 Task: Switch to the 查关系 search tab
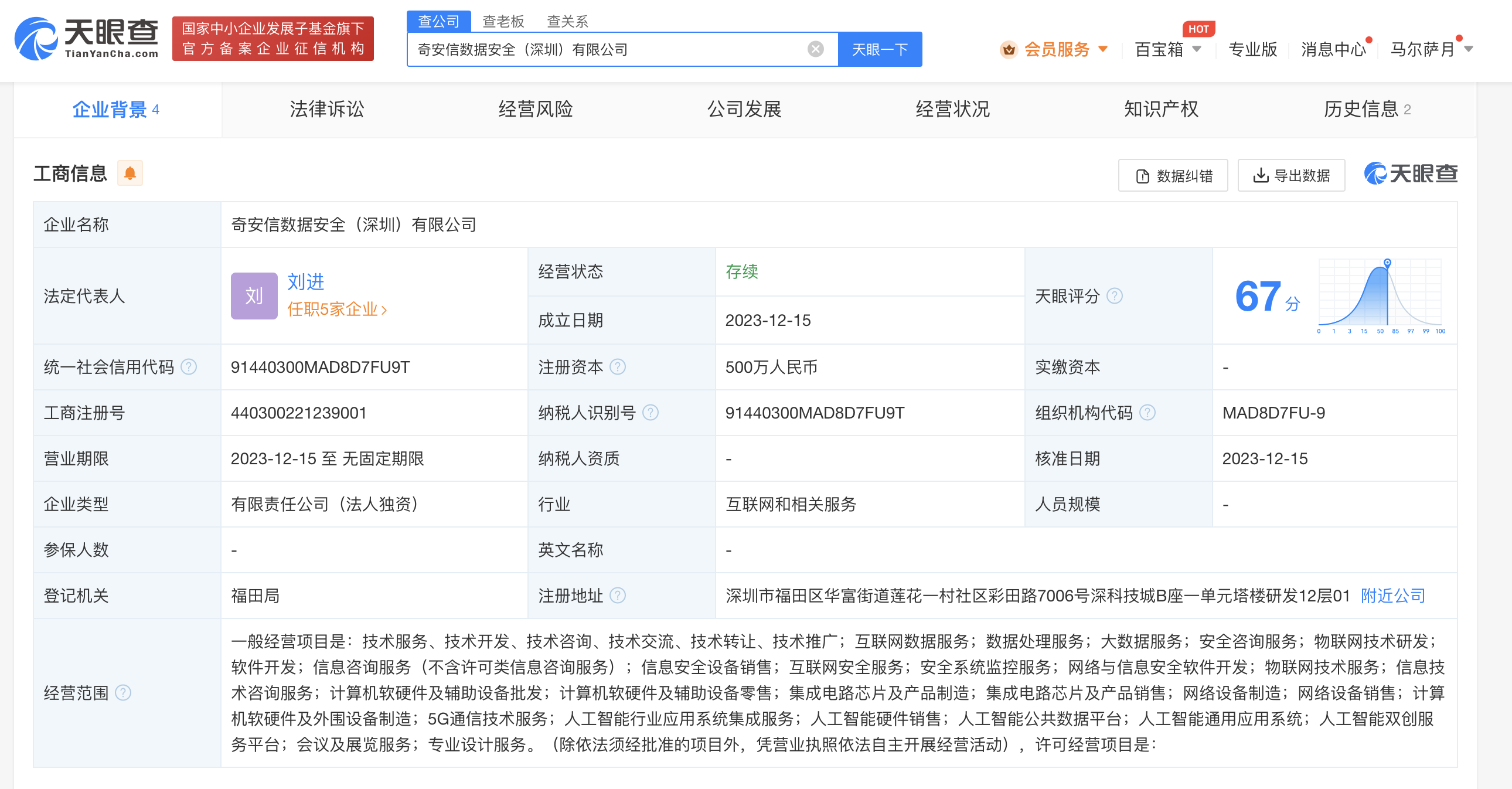click(x=567, y=21)
